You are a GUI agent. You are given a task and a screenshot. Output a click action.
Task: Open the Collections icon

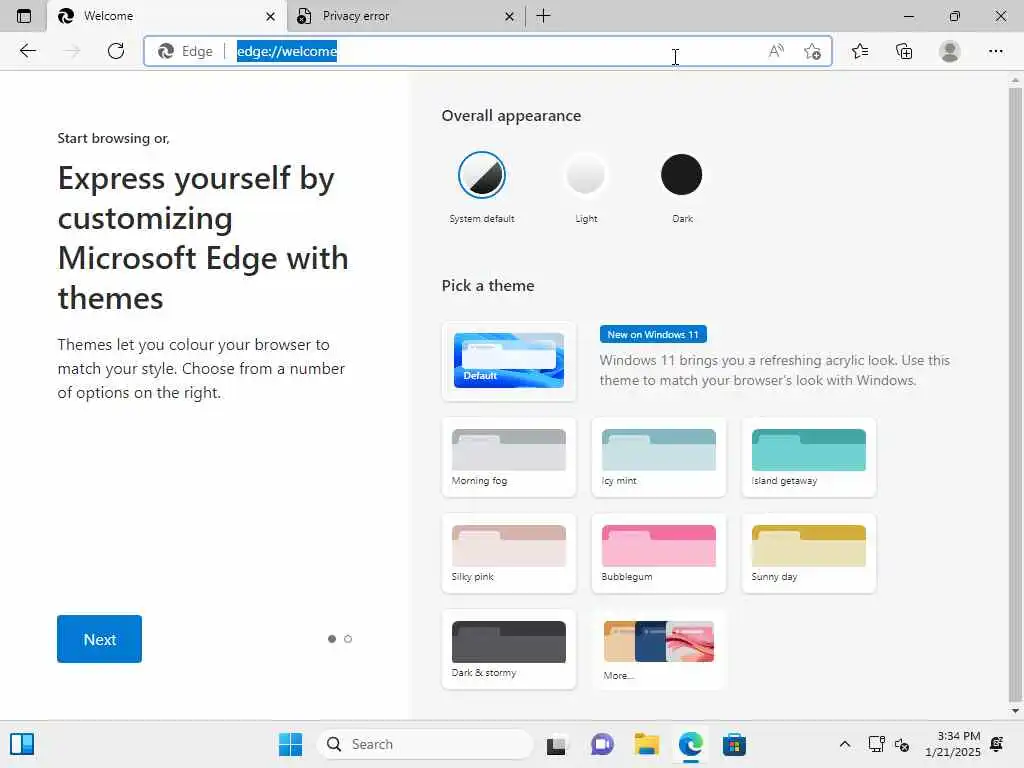pos(904,51)
